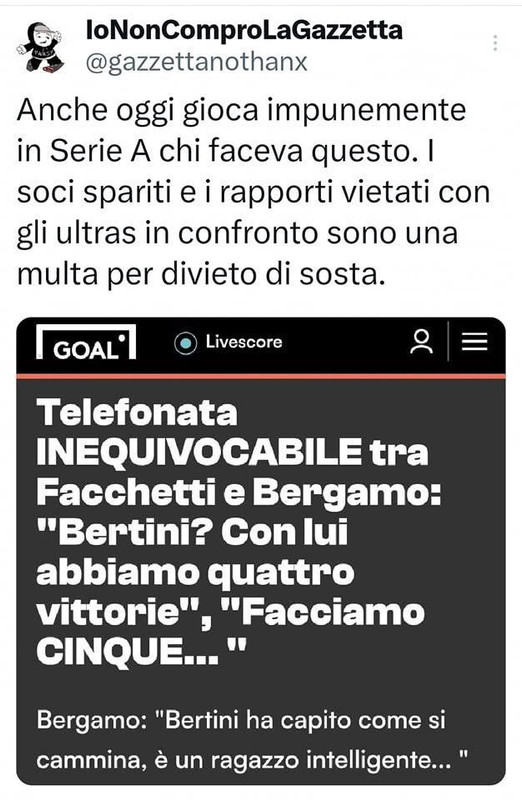The height and width of the screenshot is (800, 522).
Task: Open the IoNonComproLaGazzetta display name link
Action: pos(244,31)
